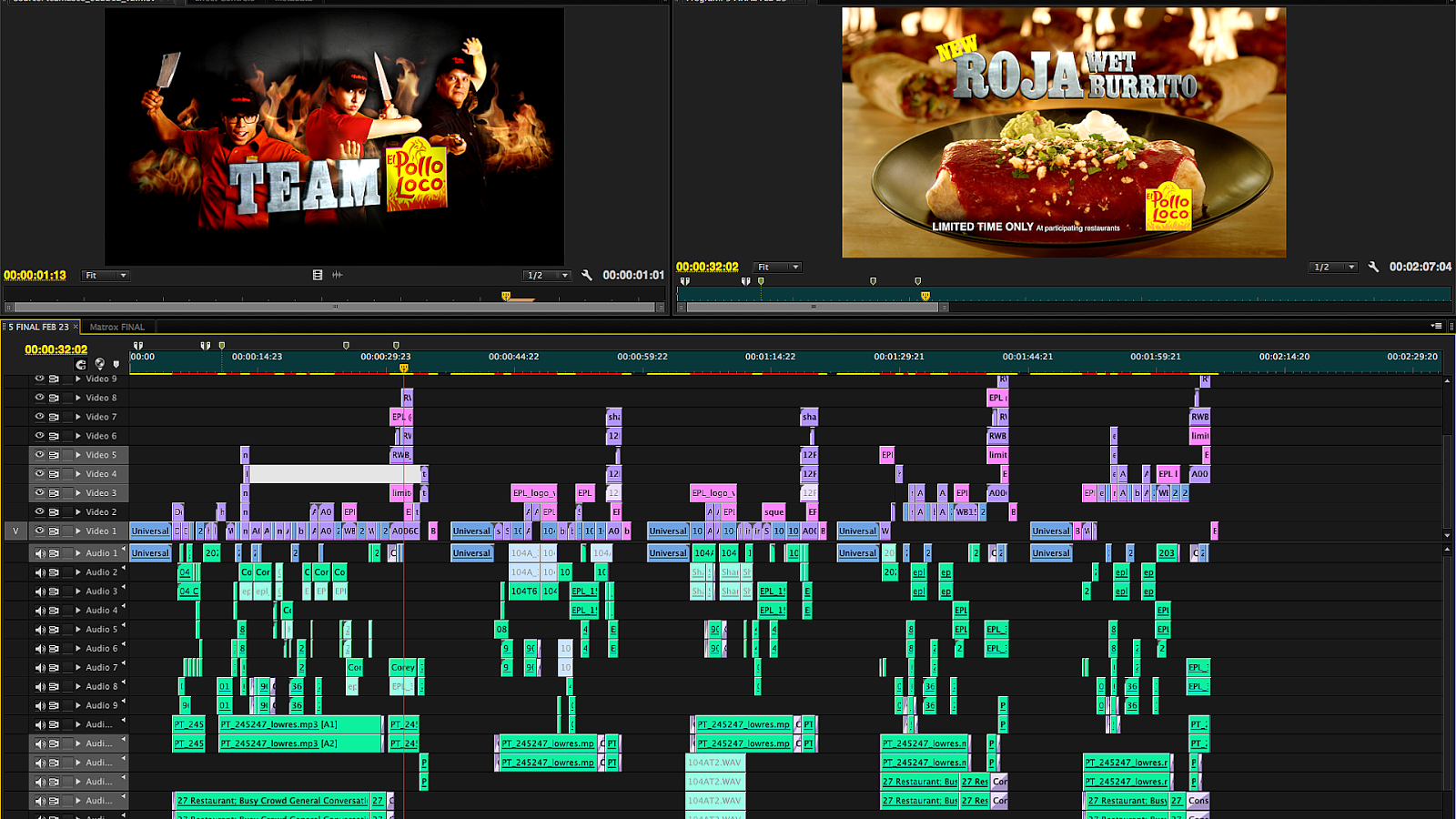This screenshot has height=819, width=1456.
Task: Toggle sync lock on Audio 7
Action: click(54, 668)
